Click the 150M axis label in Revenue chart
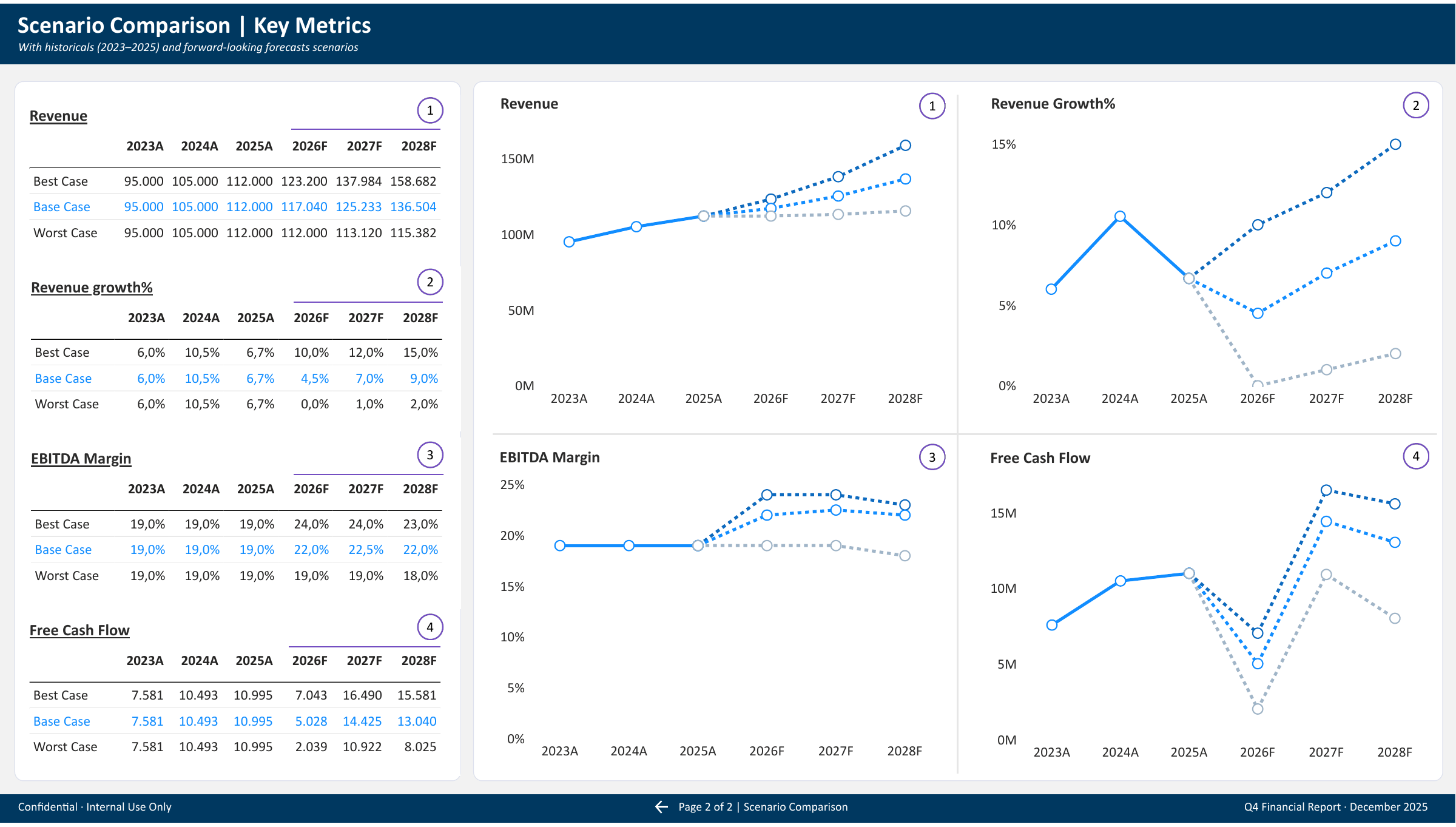Image resolution: width=1456 pixels, height=827 pixels. coord(517,159)
